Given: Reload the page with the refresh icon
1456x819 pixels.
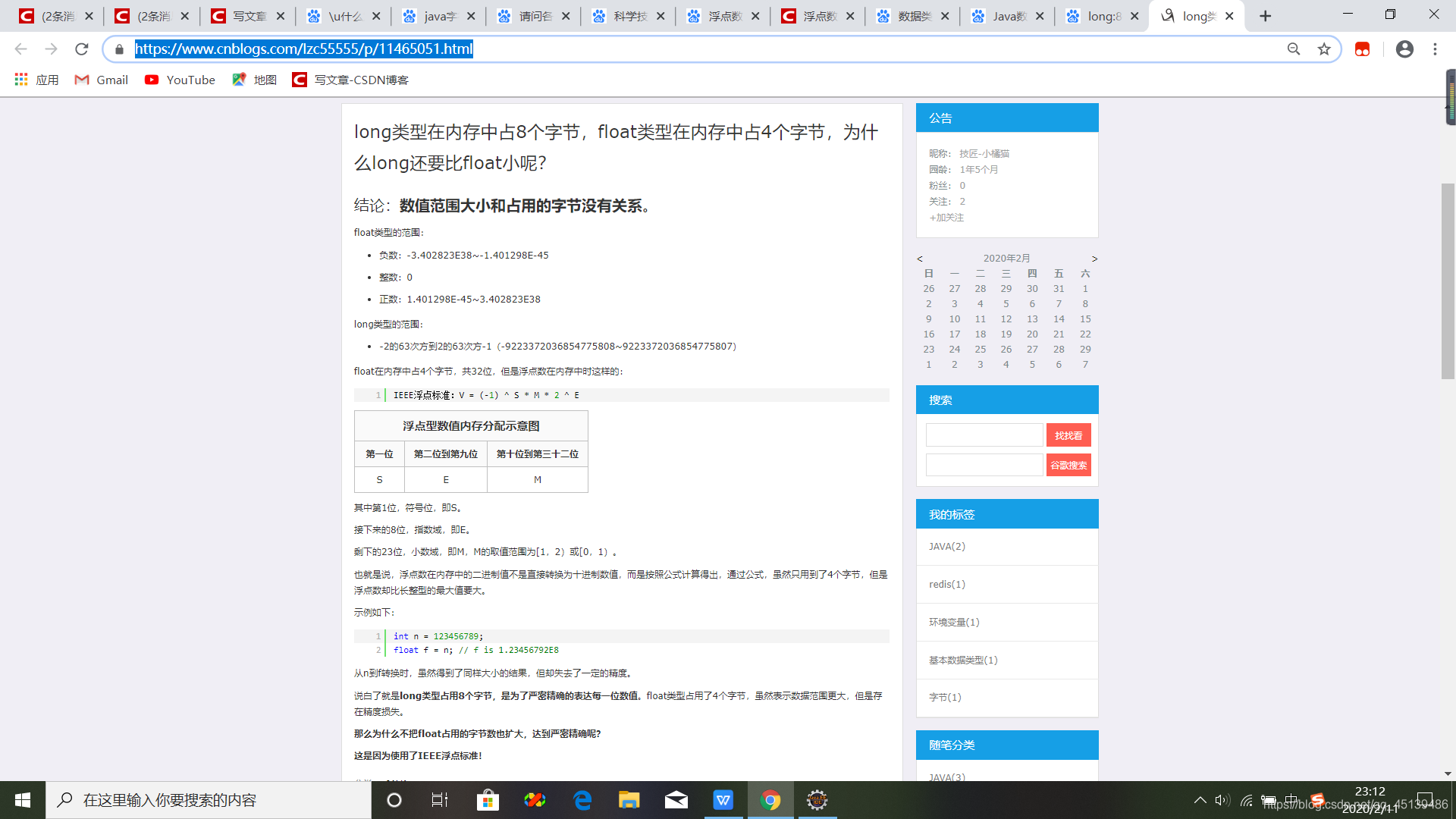Looking at the screenshot, I should (x=82, y=49).
